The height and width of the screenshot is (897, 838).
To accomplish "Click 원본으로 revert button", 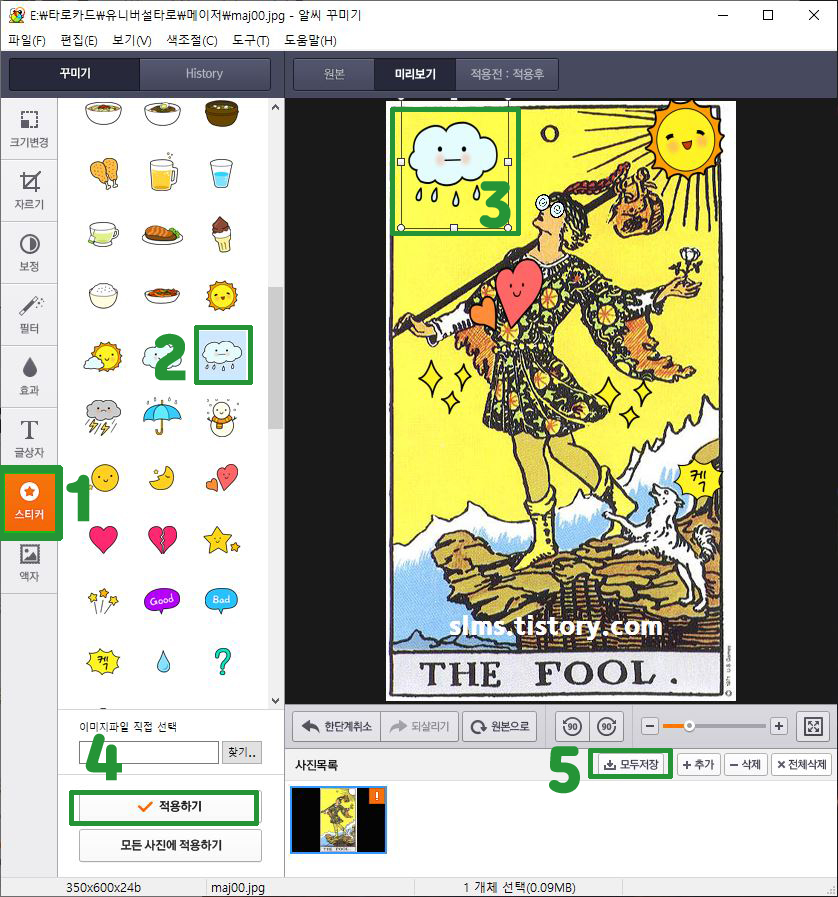I will pyautogui.click(x=499, y=727).
